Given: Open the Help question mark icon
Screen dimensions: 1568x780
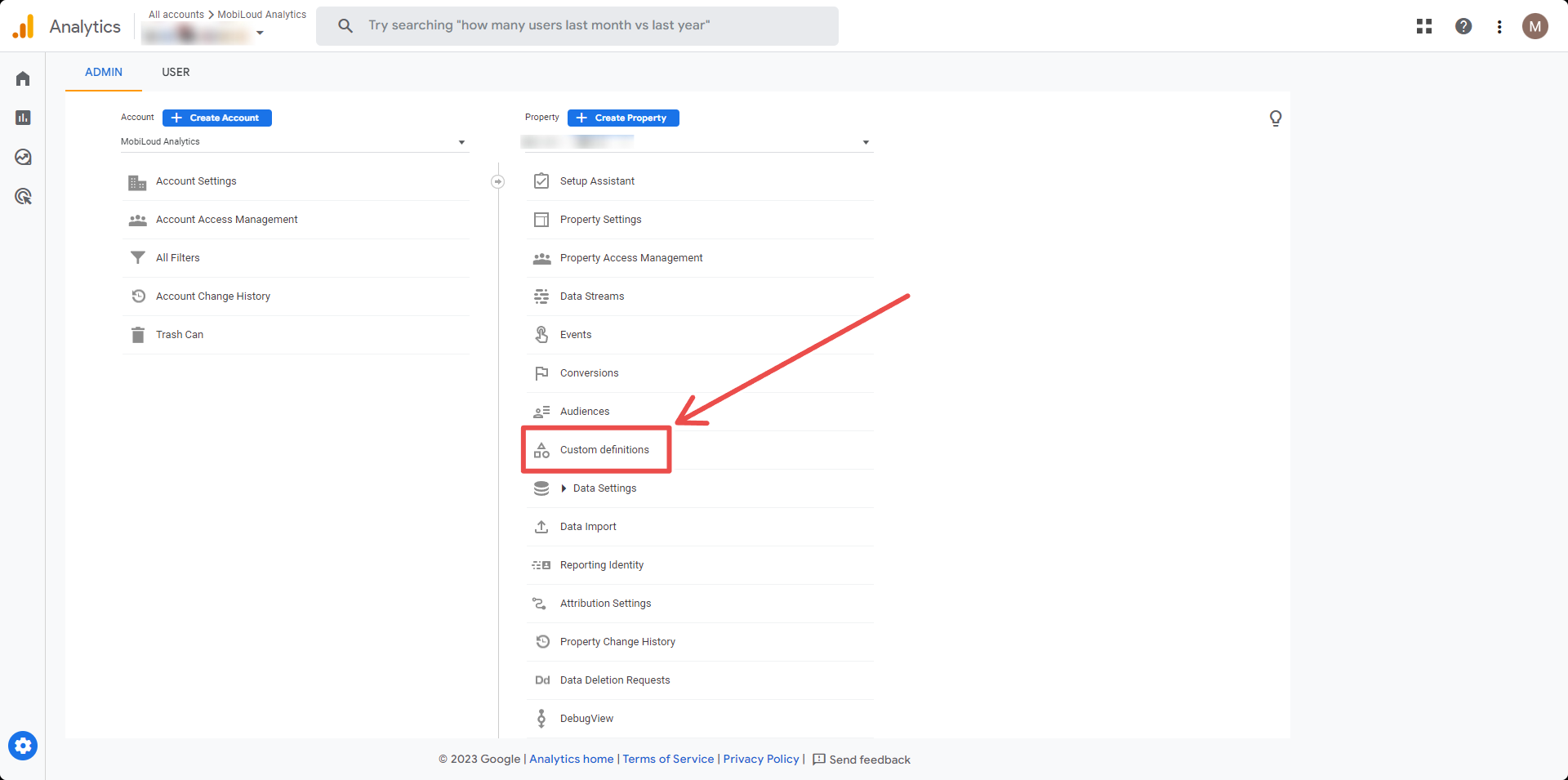Looking at the screenshot, I should pos(1463,26).
